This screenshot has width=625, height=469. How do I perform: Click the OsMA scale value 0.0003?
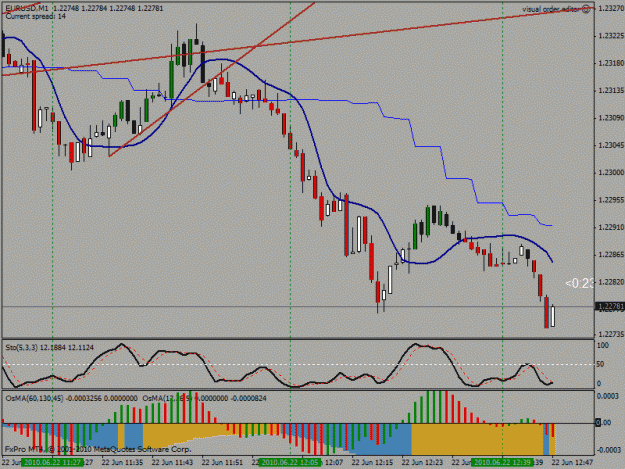coord(607,396)
